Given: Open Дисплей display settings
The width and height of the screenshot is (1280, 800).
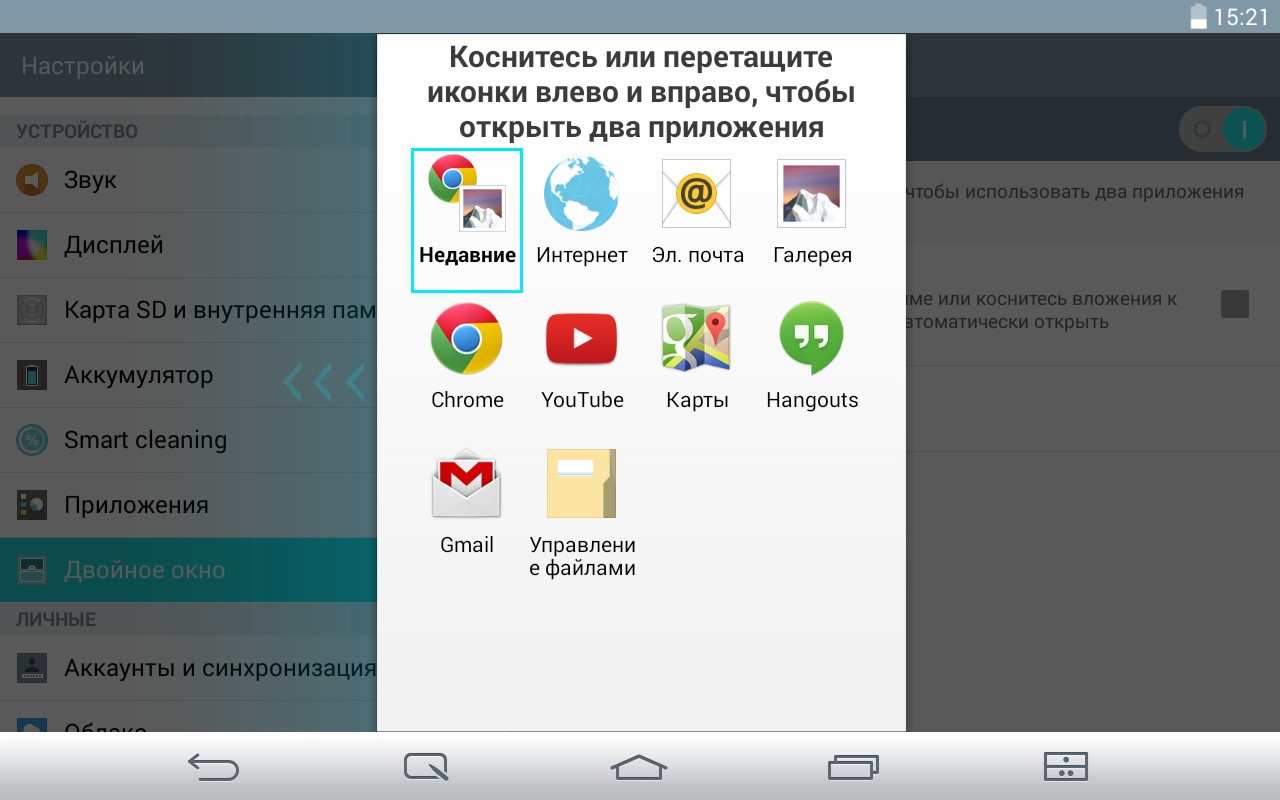Looking at the screenshot, I should click(113, 245).
